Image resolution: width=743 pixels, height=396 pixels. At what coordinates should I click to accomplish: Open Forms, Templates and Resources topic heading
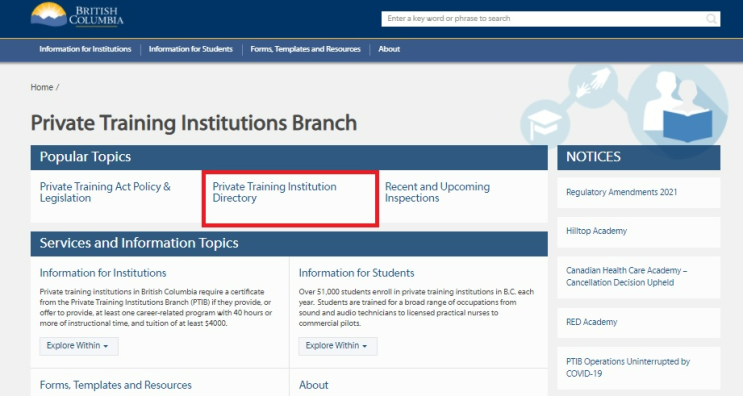coord(116,385)
